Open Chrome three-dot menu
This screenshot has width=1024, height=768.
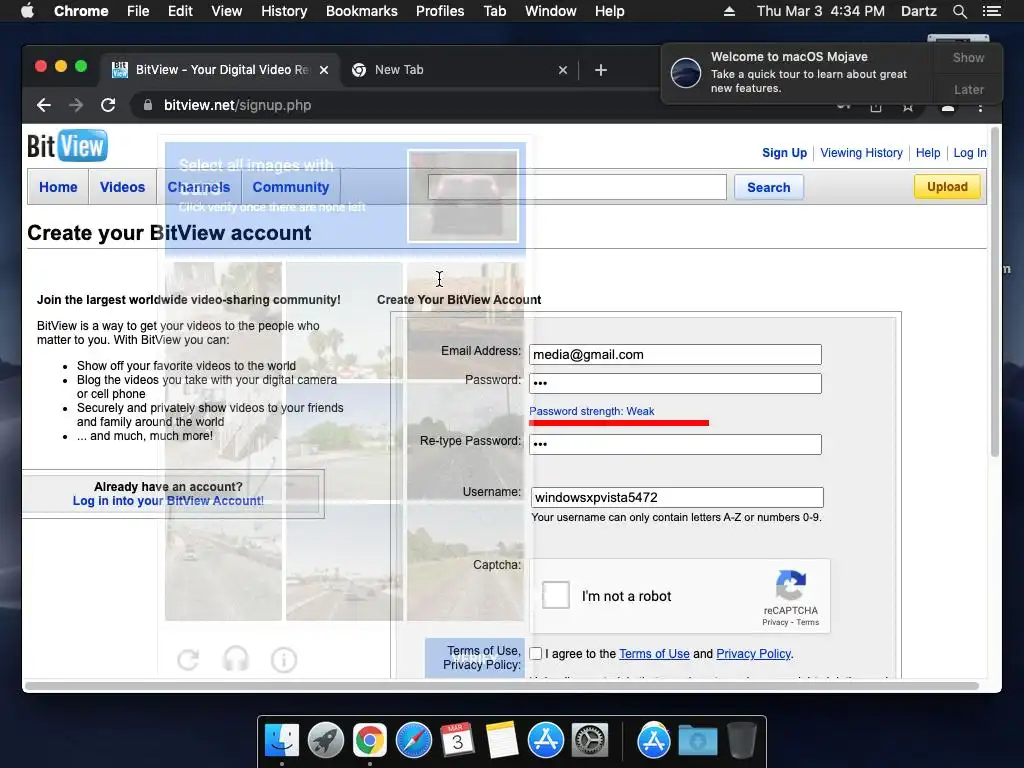[x=980, y=107]
